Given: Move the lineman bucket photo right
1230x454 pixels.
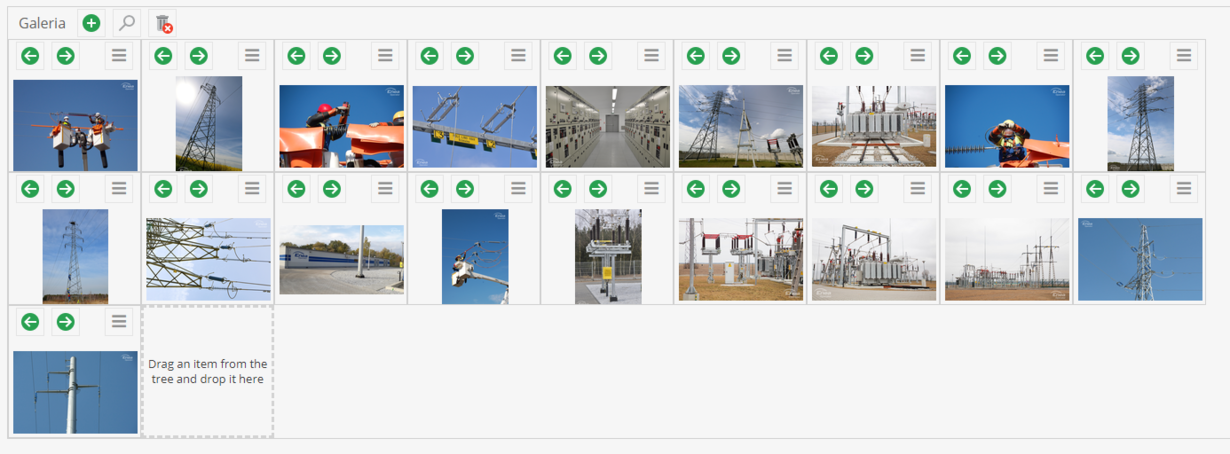Looking at the screenshot, I should (65, 56).
